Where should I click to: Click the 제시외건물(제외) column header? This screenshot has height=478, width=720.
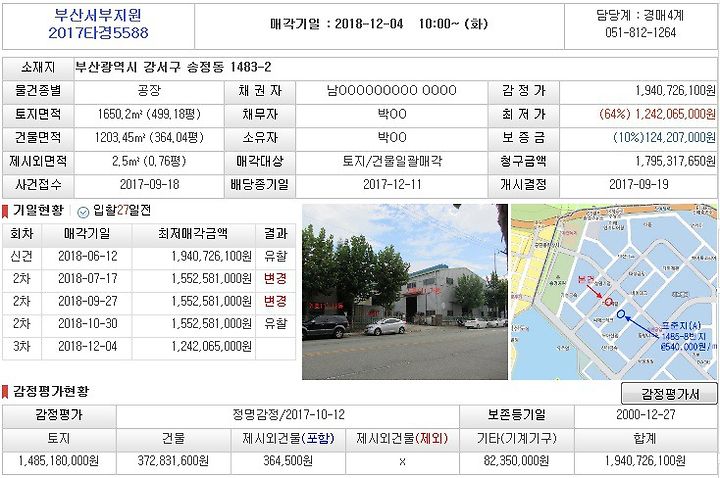[x=402, y=439]
